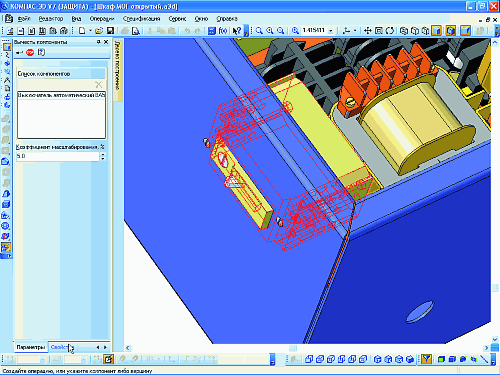The height and width of the screenshot is (375, 500).
Task: Open the f(x) variables icon
Action: pyautogui.click(x=223, y=31)
